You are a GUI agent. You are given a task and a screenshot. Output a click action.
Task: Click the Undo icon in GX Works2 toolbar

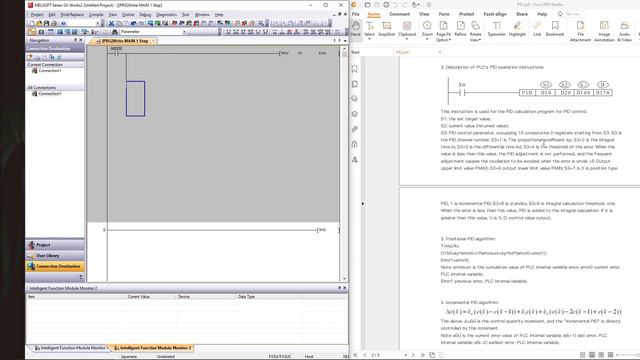tap(133, 23)
